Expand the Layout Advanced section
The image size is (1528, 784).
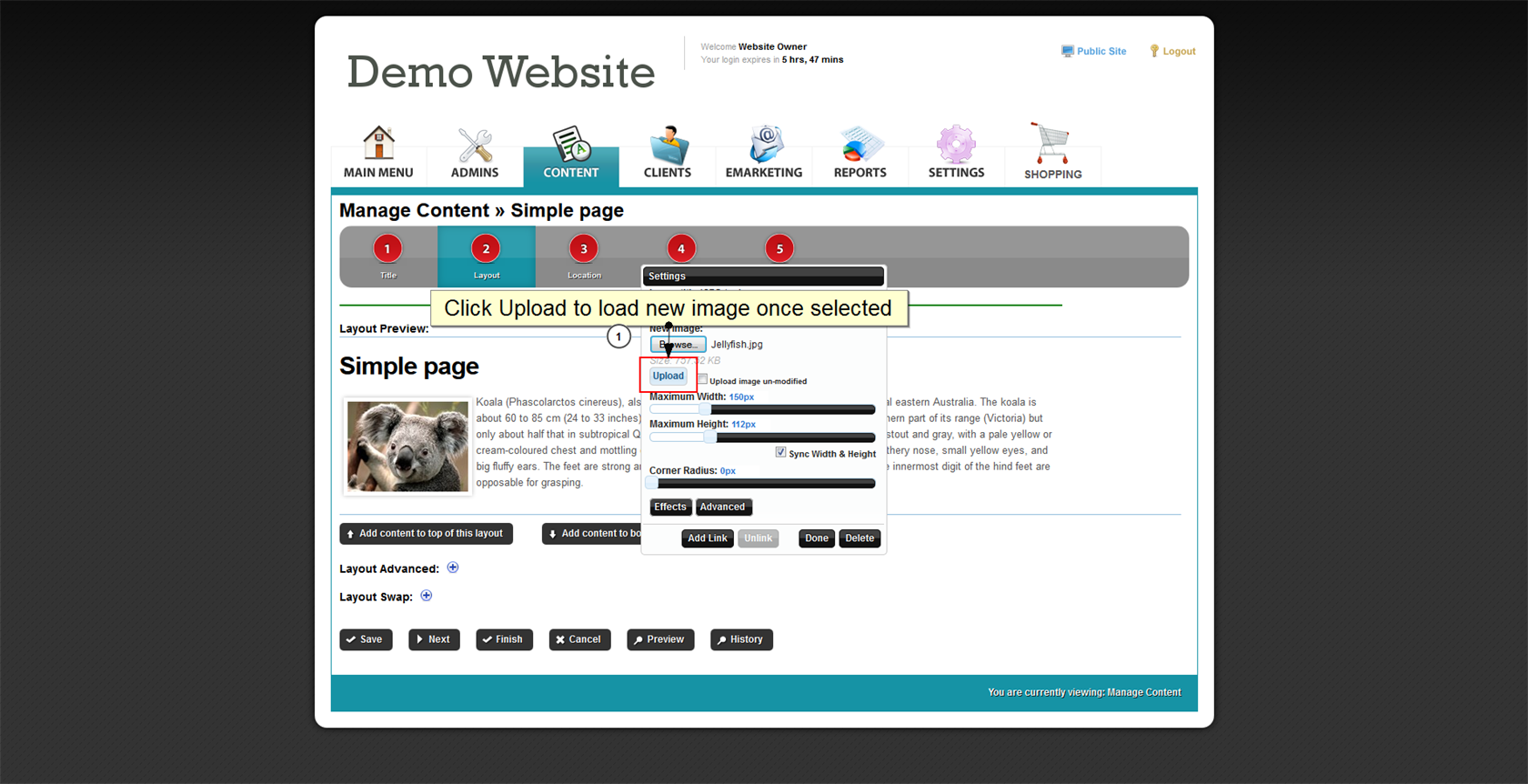coord(453,568)
